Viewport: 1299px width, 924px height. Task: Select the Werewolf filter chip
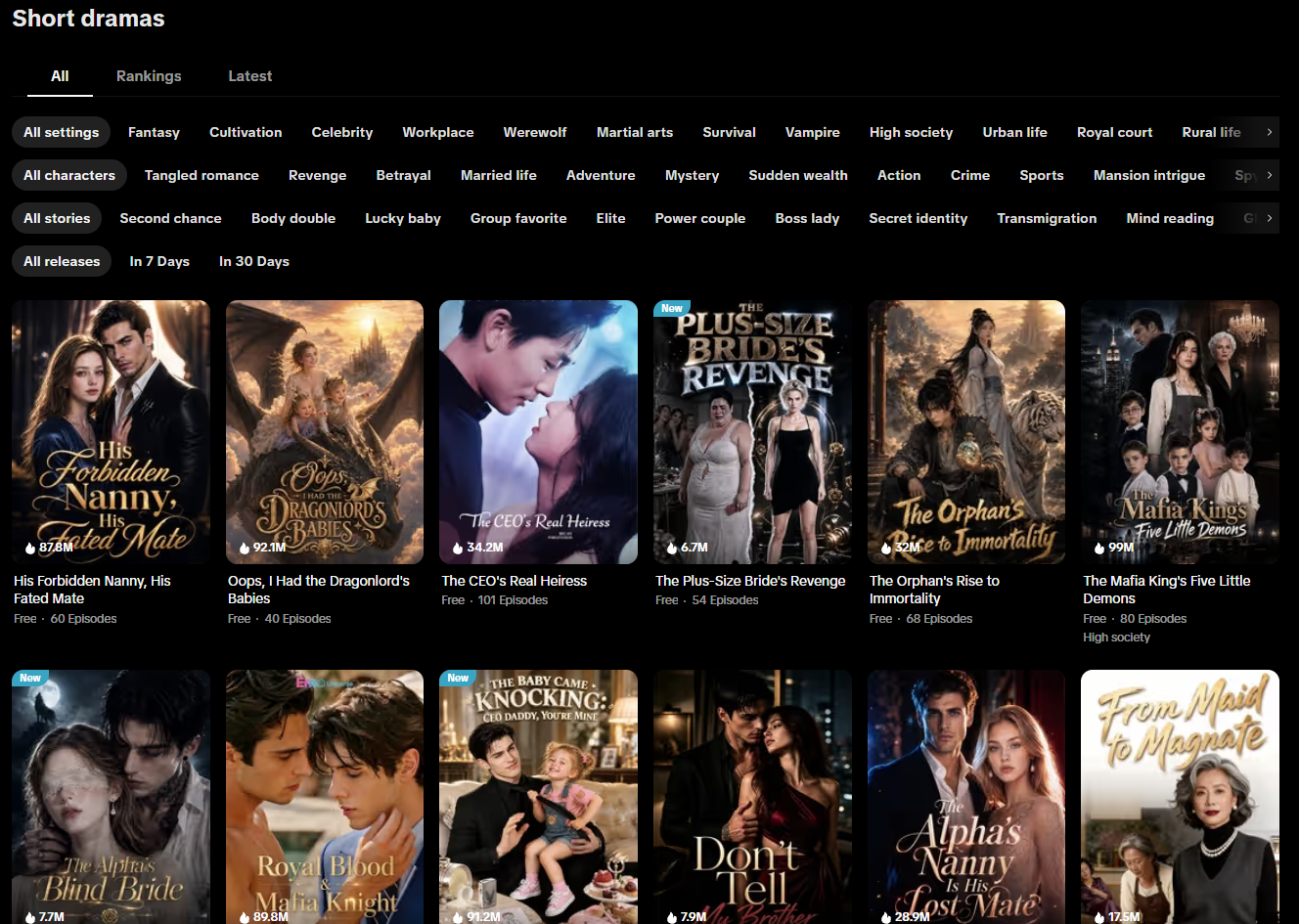tap(535, 132)
